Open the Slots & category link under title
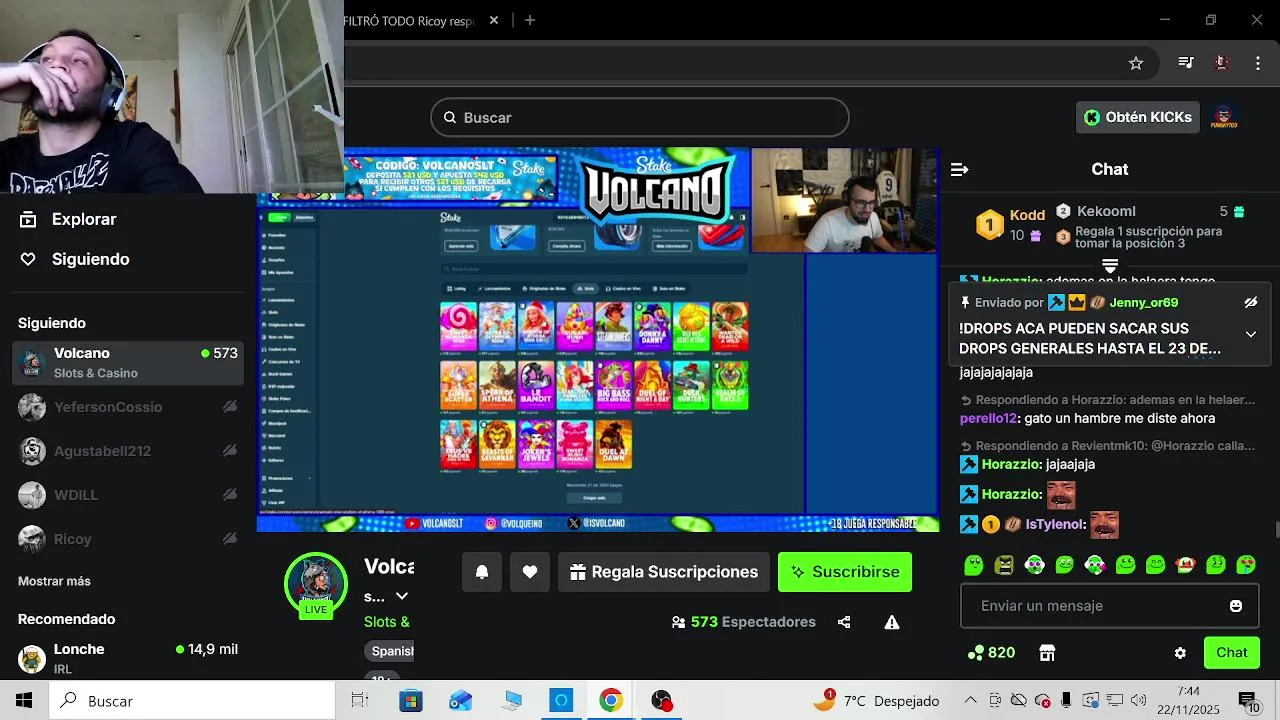 coord(387,622)
